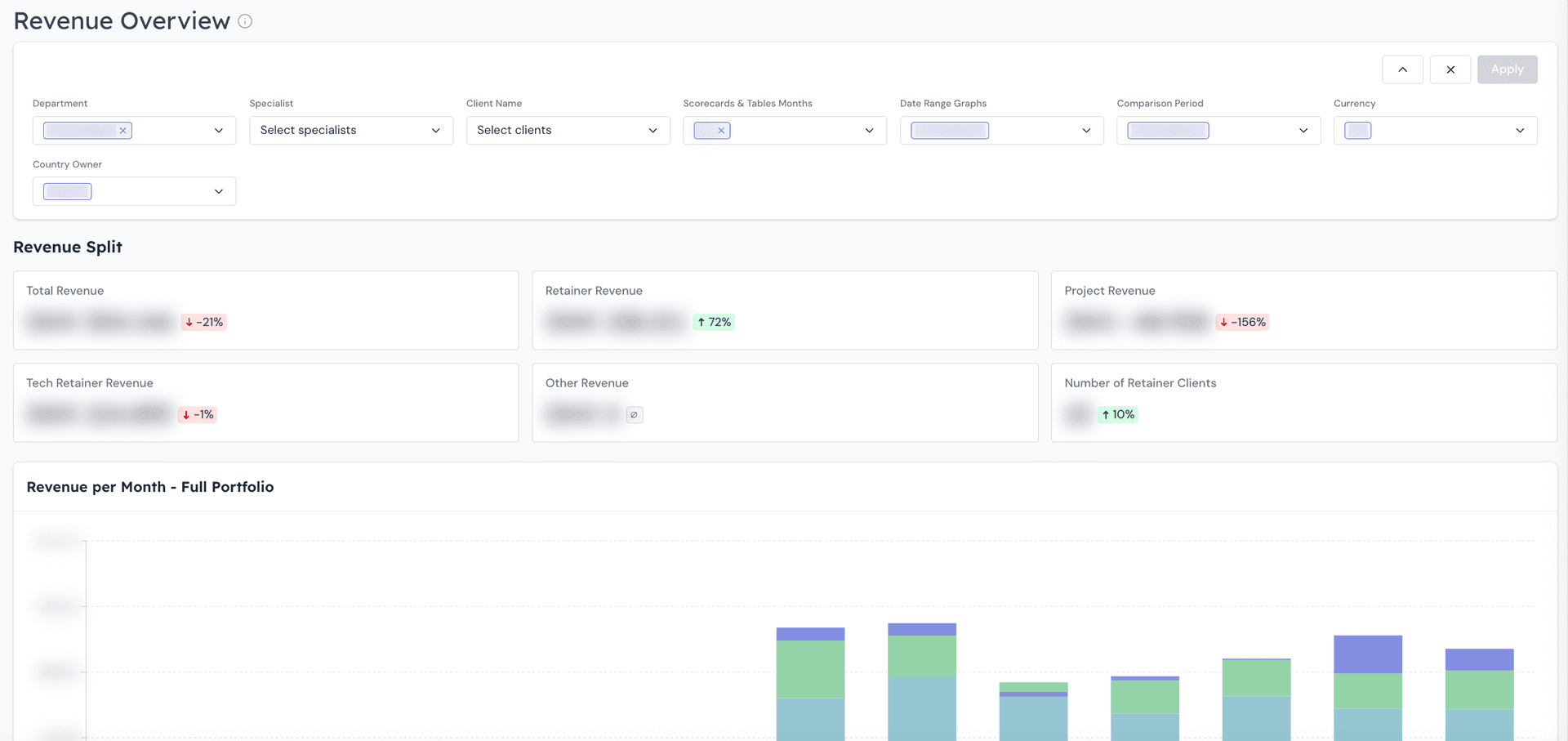This screenshot has width=1568, height=741.
Task: Click the -156% badge on Project Revenue
Action: 1242,322
